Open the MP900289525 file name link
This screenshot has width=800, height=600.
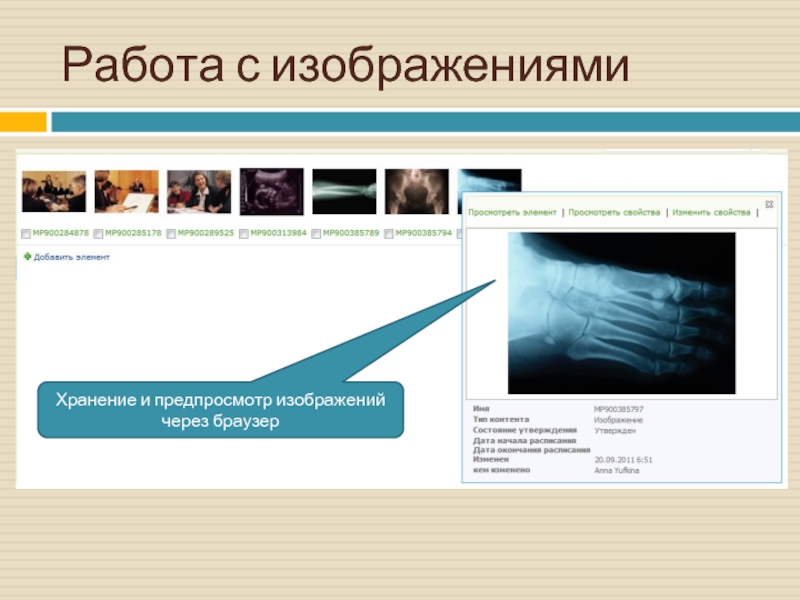click(x=206, y=233)
